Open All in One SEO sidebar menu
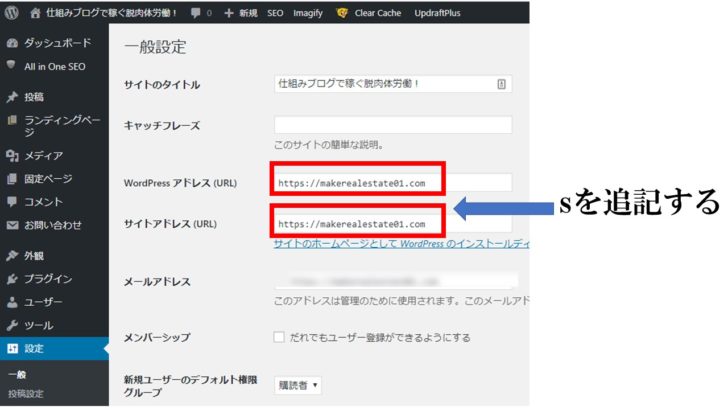The width and height of the screenshot is (728, 410). 55,66
